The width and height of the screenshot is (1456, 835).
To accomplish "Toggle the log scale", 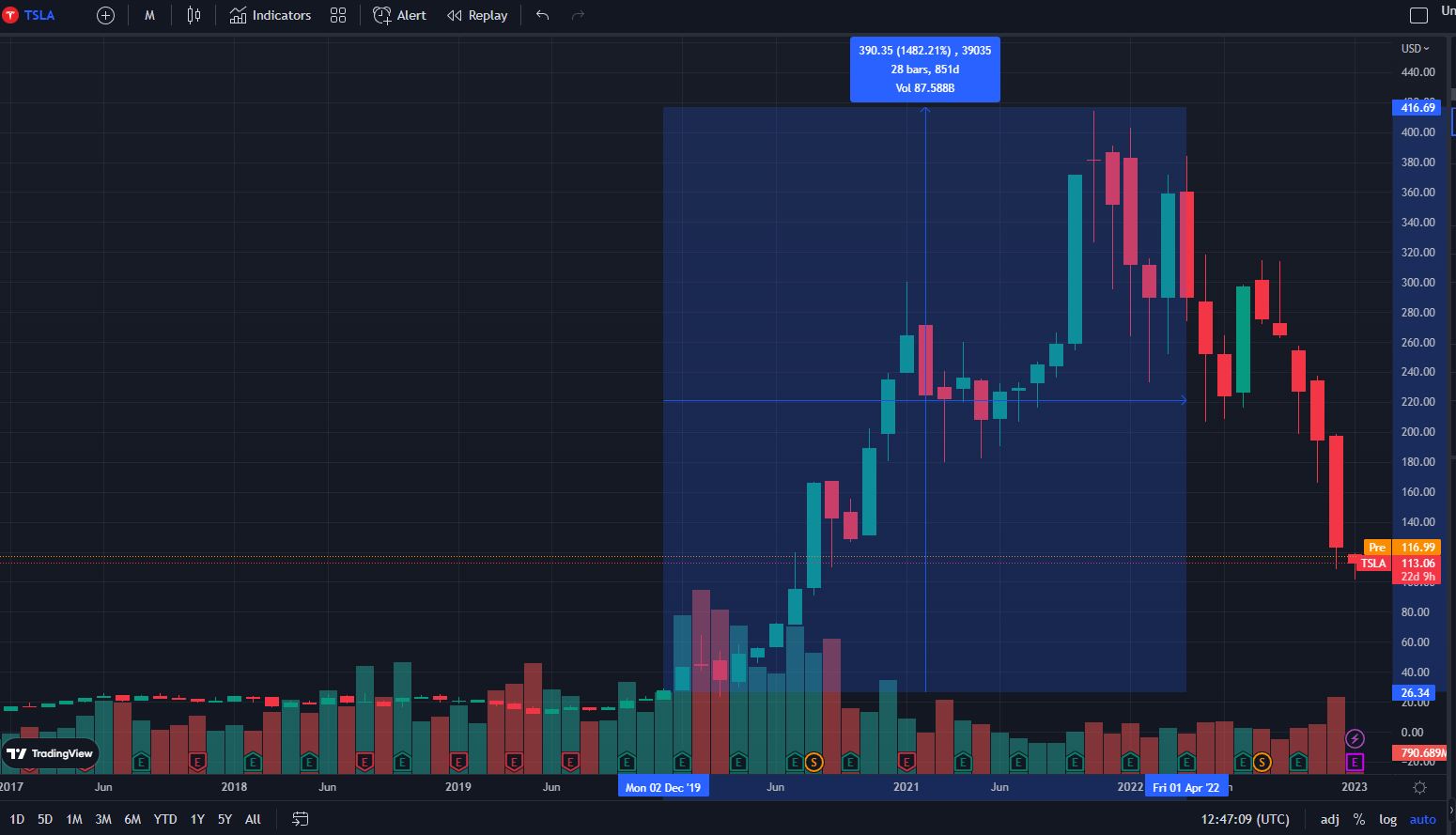I will coord(1387,819).
